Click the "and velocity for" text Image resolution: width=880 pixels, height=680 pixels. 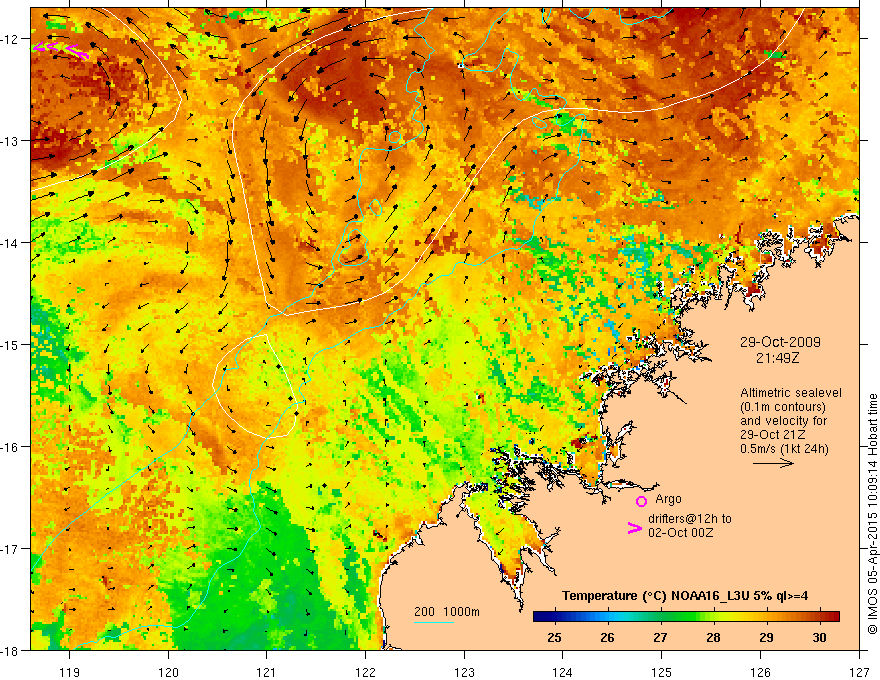coord(783,421)
